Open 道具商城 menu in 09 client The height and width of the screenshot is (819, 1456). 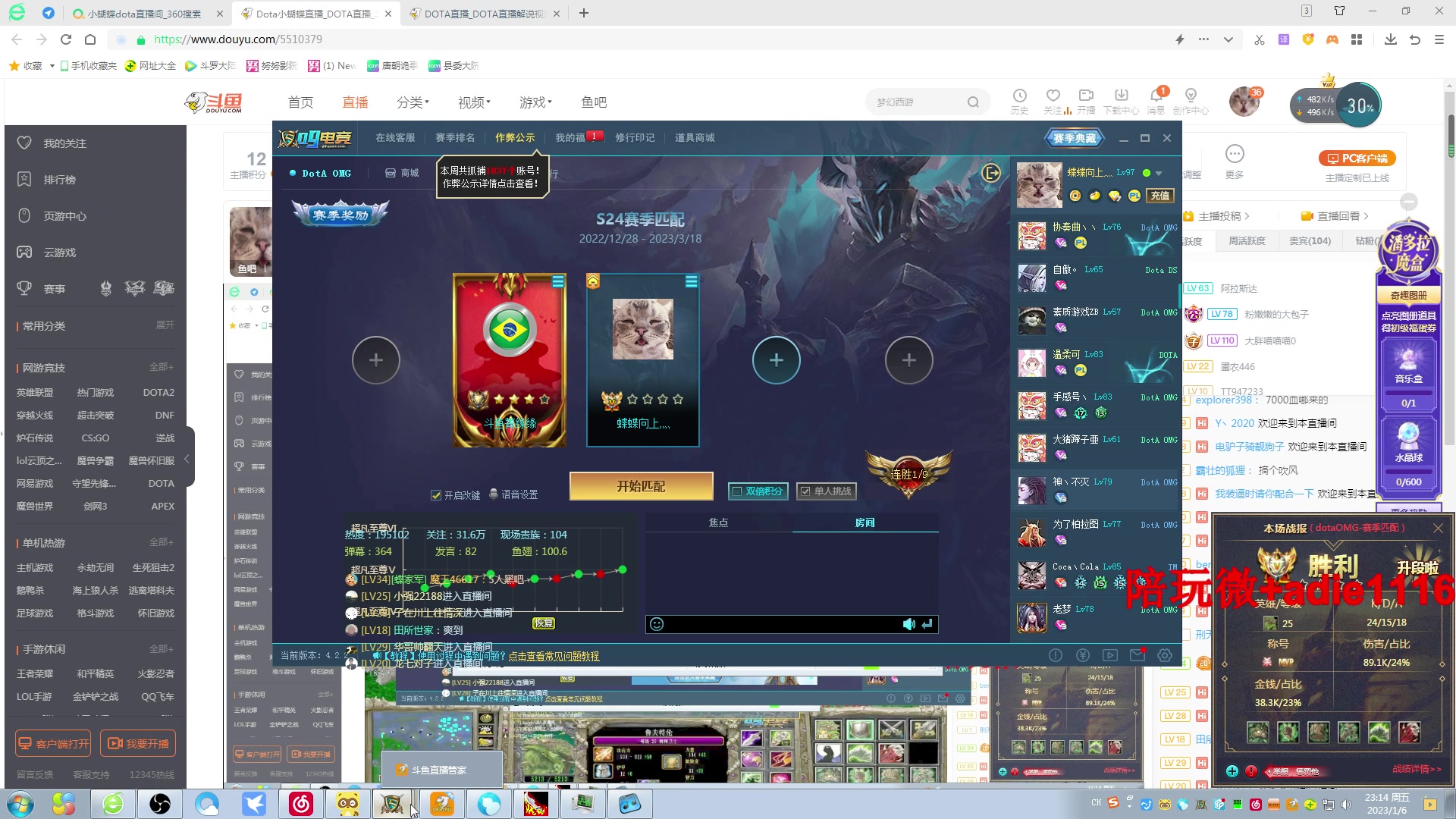click(695, 138)
